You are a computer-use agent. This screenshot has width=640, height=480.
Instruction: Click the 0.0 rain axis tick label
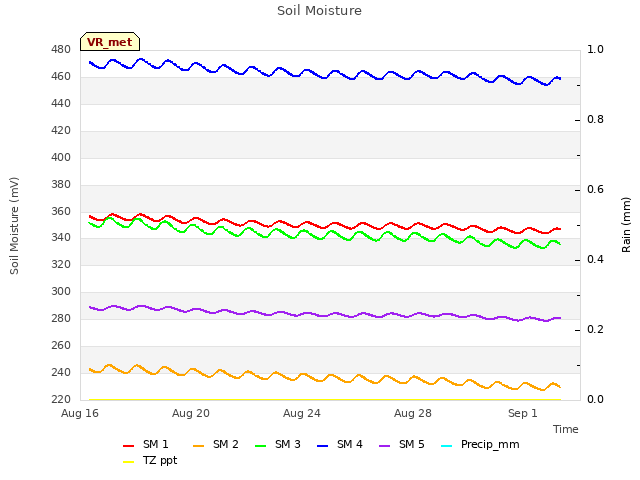(x=596, y=400)
